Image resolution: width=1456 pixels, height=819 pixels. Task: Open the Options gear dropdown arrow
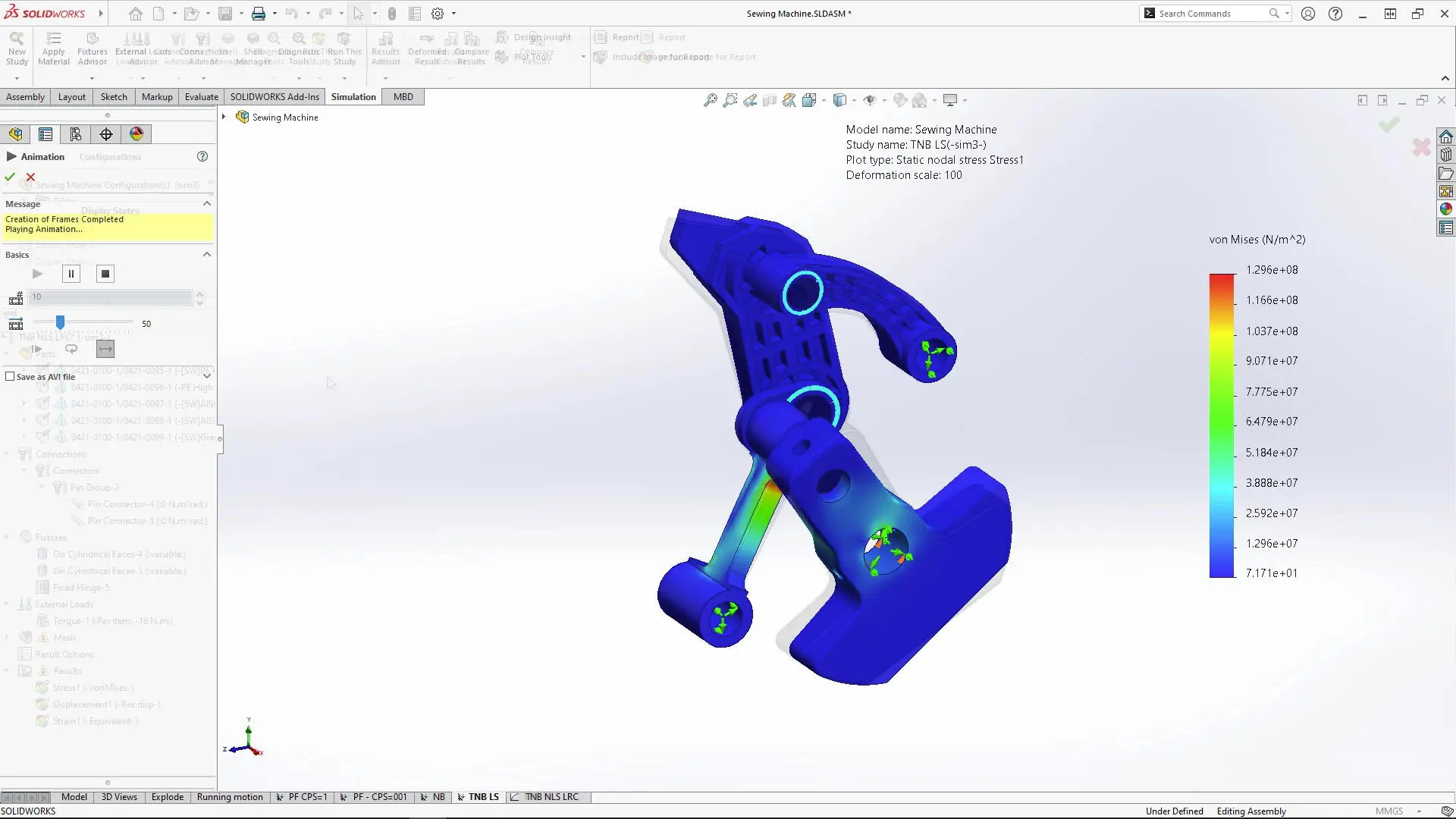(453, 14)
